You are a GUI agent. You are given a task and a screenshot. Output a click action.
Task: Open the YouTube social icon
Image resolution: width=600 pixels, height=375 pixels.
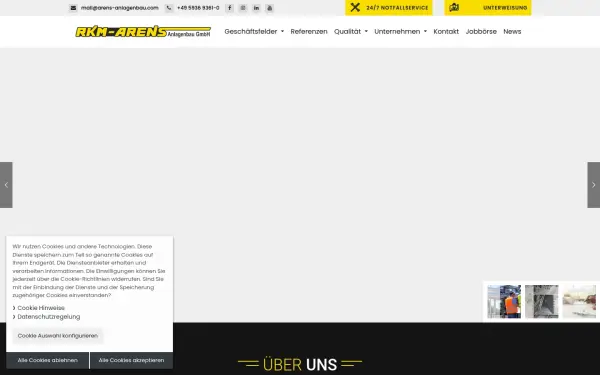[x=269, y=8]
